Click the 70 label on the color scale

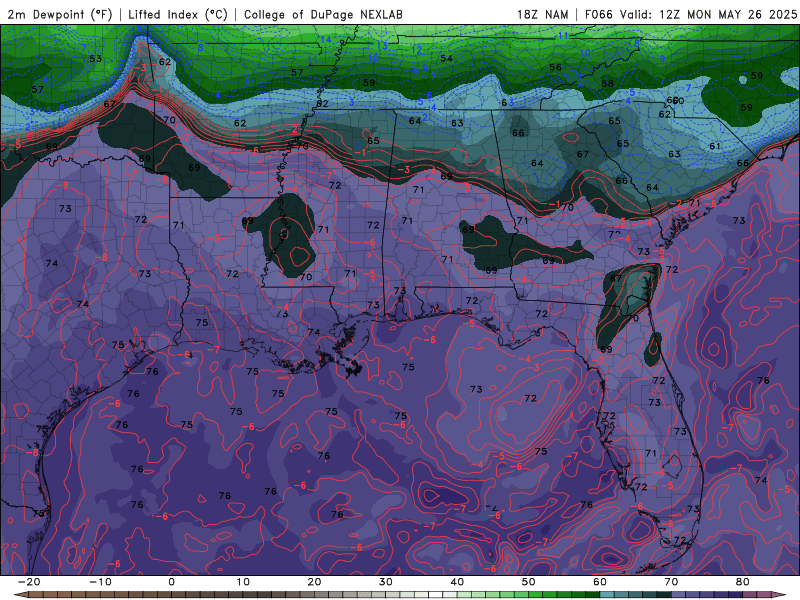pos(671,582)
